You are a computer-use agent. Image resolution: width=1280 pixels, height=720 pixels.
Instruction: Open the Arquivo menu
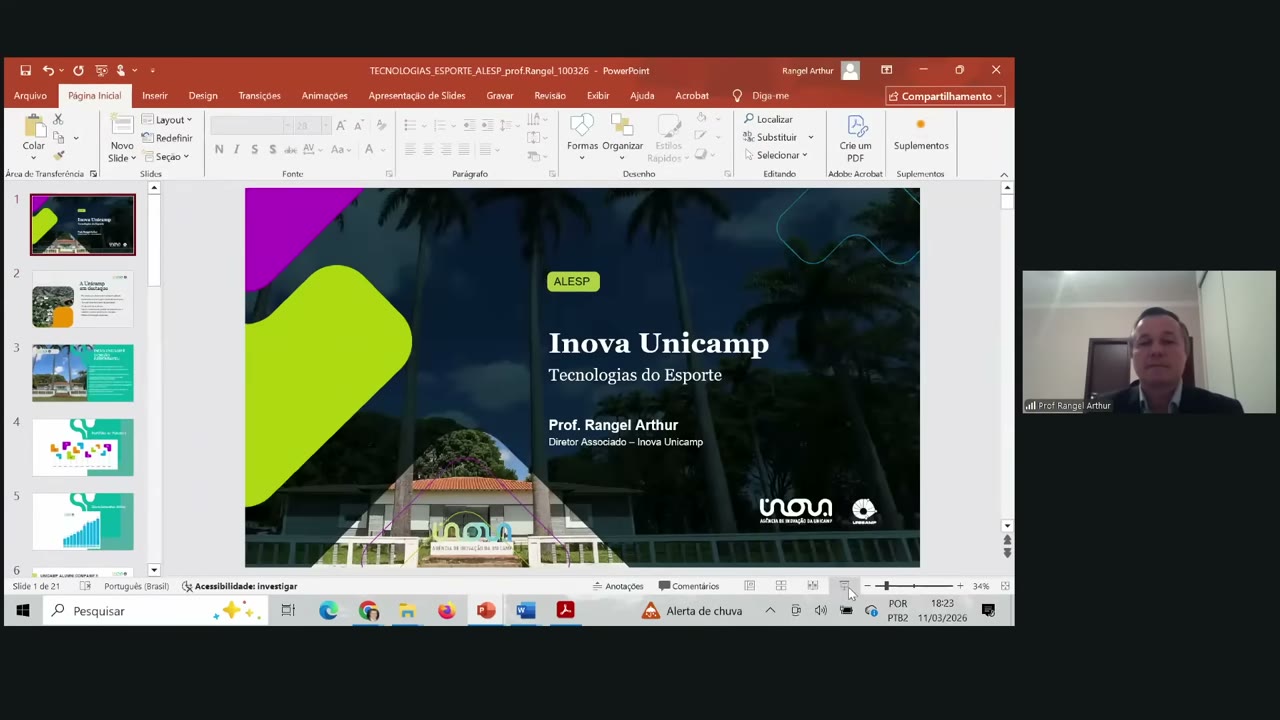click(x=30, y=96)
